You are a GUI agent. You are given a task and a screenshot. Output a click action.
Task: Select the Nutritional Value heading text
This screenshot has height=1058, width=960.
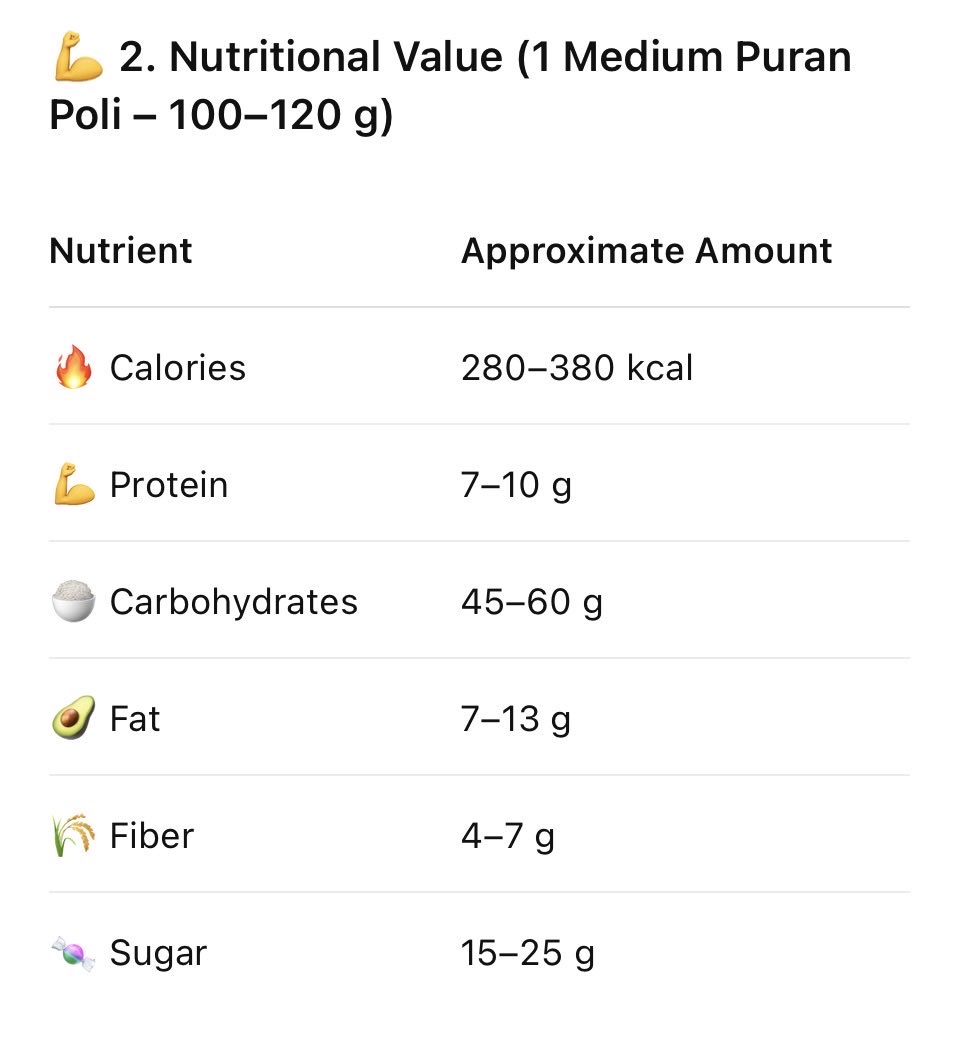tap(451, 85)
